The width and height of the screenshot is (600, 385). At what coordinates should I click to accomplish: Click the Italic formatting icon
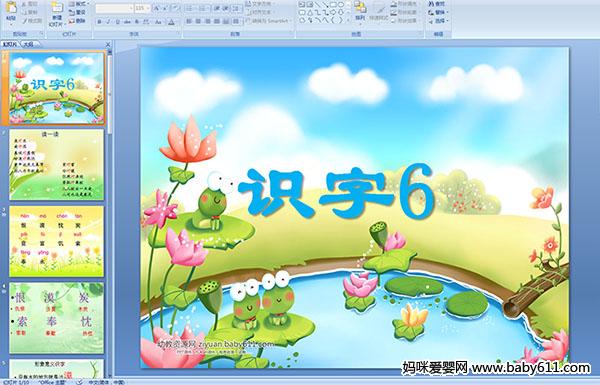point(108,22)
